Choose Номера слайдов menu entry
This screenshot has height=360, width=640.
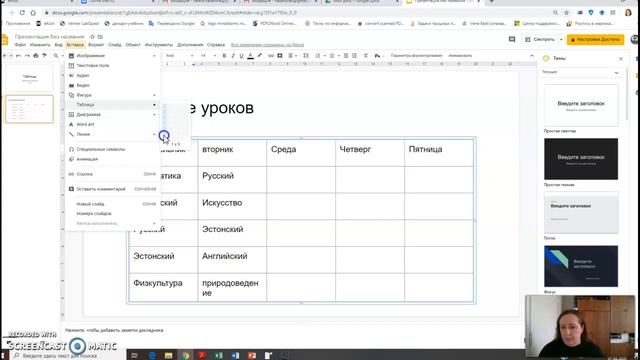113,214
